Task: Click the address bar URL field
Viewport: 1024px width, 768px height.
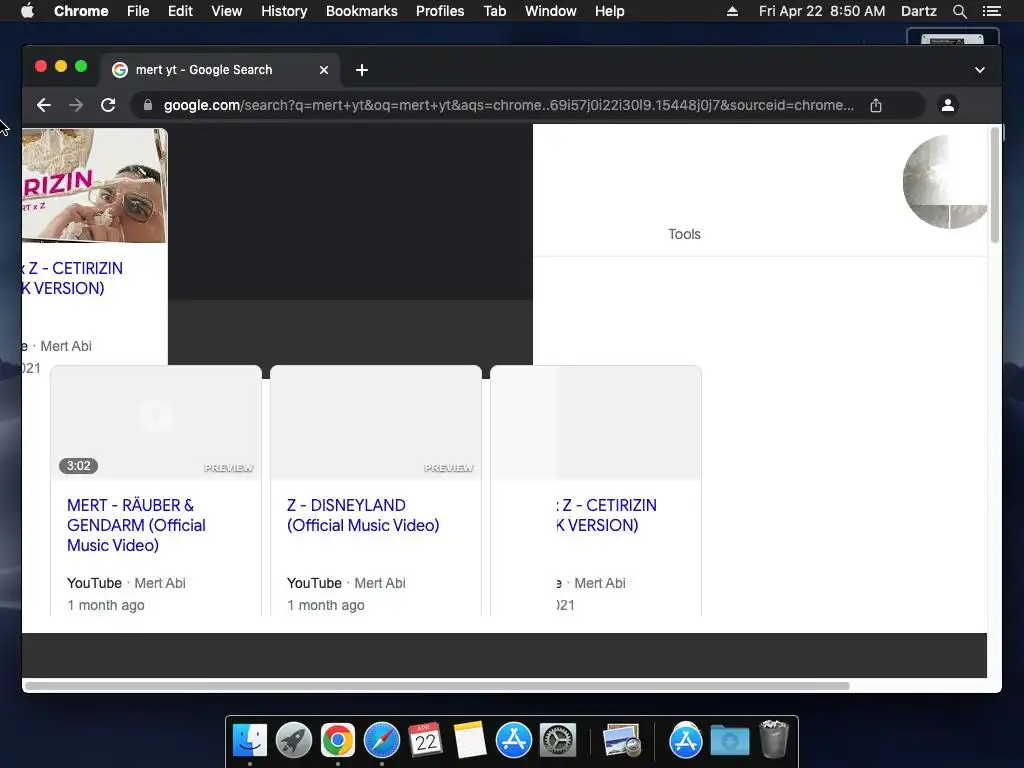Action: pos(508,105)
